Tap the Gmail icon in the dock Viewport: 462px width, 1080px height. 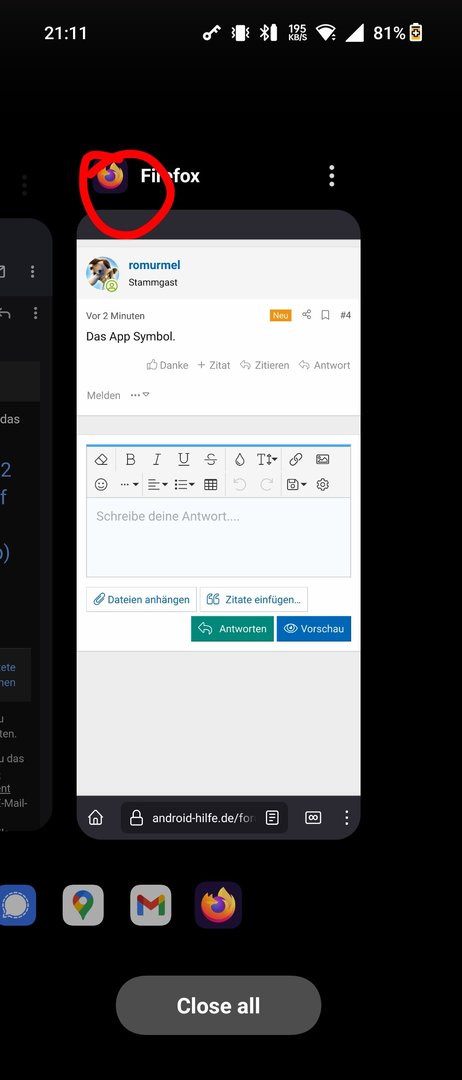151,905
